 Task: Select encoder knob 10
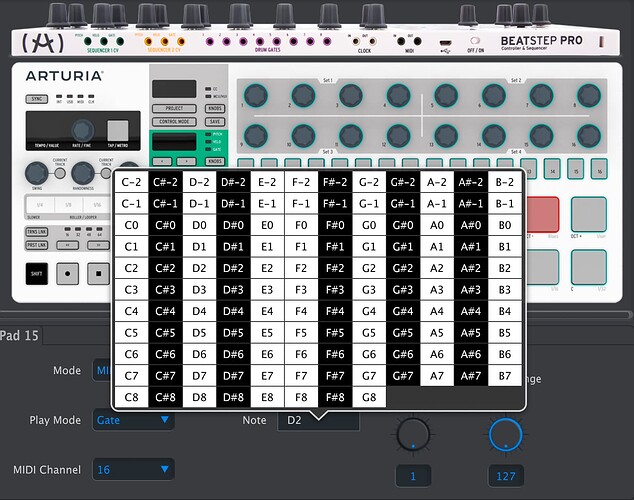[303, 136]
